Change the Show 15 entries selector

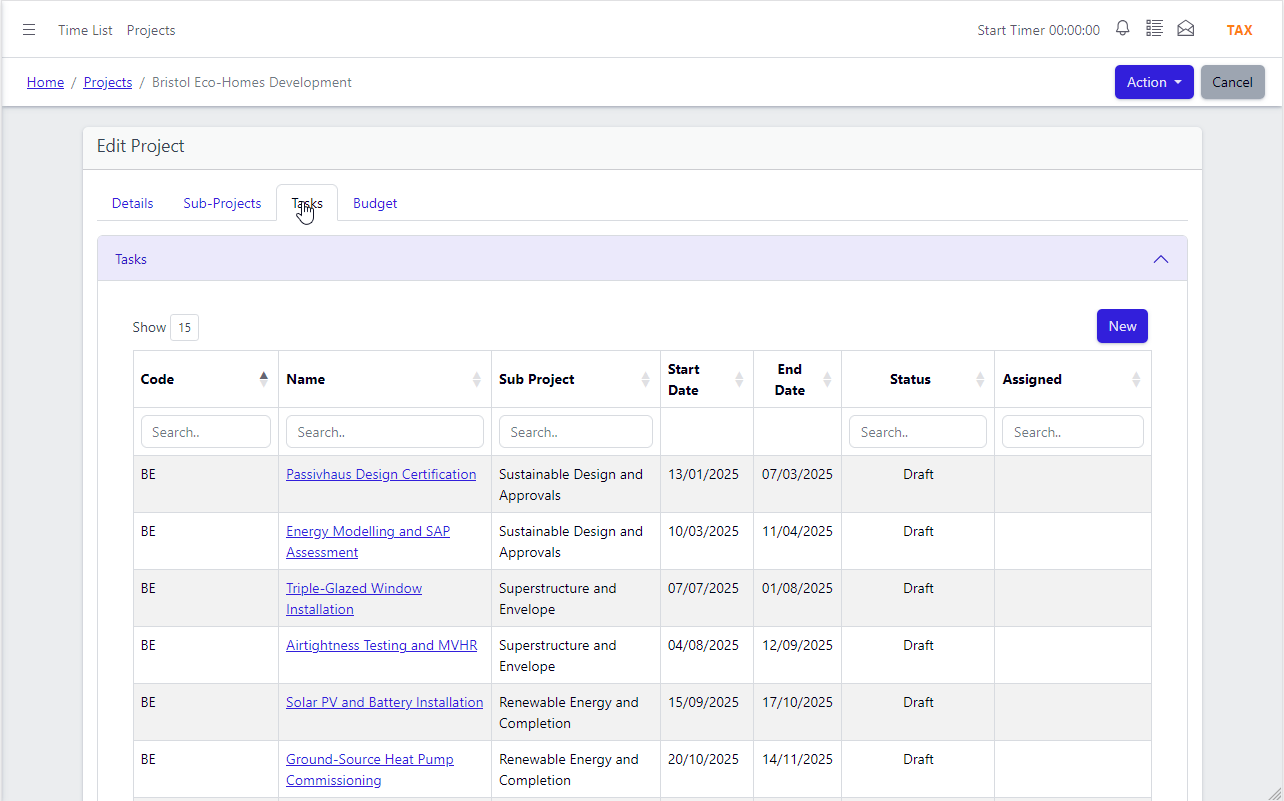tap(184, 327)
